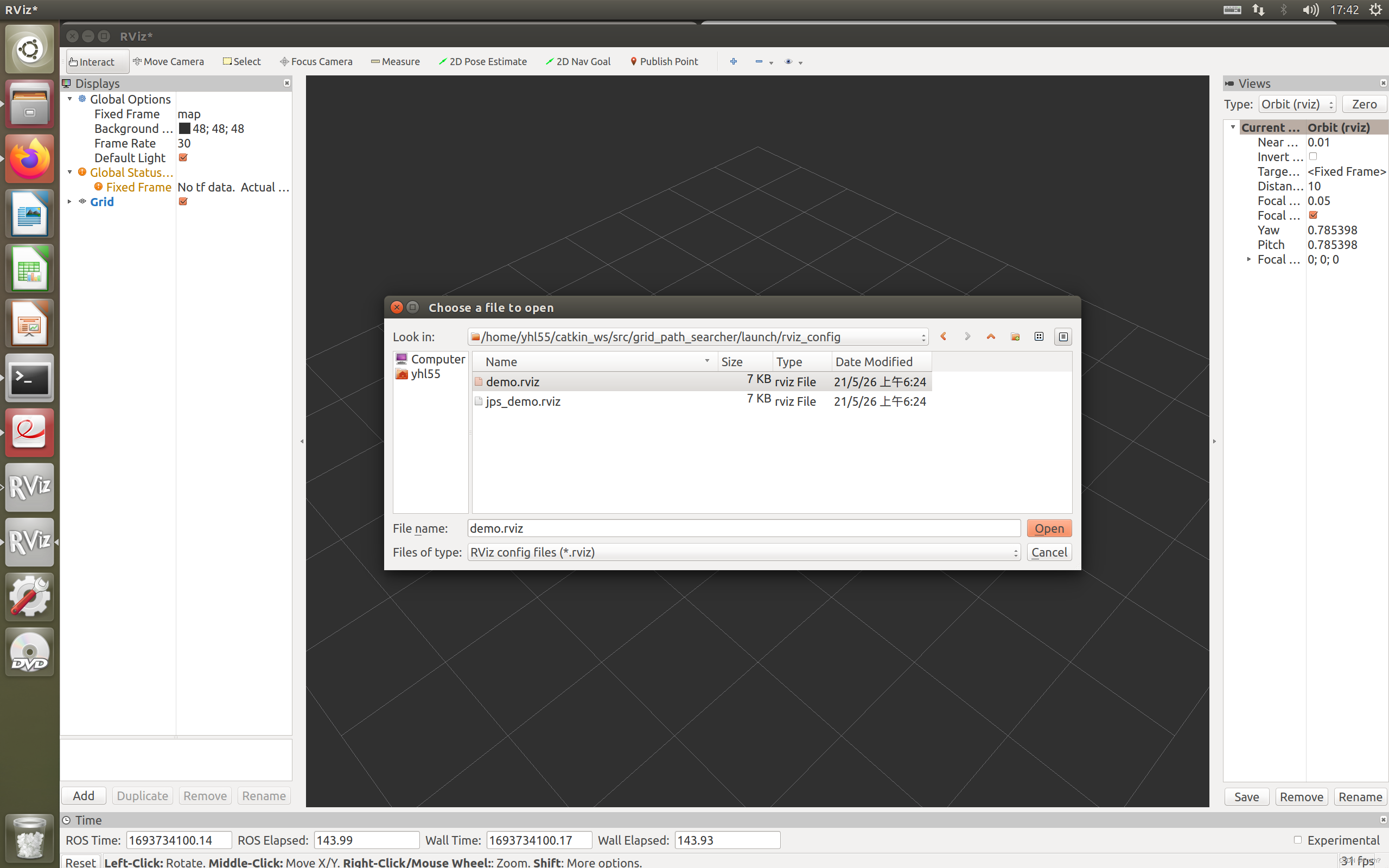1389x868 pixels.
Task: Switch file dialog to detail view
Action: (1063, 336)
